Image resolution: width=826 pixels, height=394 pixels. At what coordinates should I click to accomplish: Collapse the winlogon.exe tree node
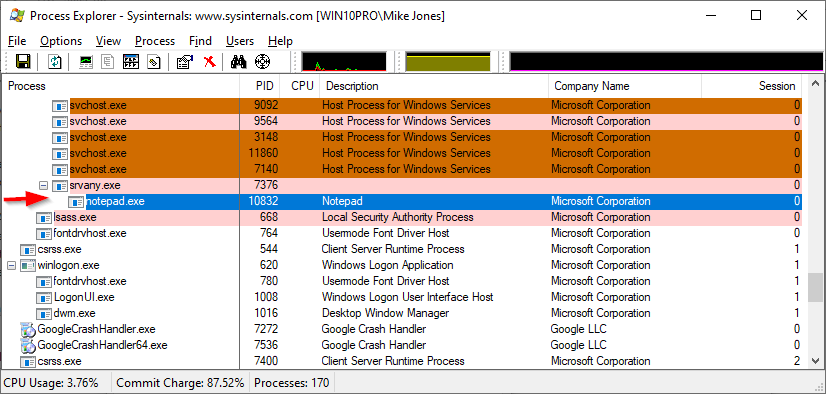12,265
